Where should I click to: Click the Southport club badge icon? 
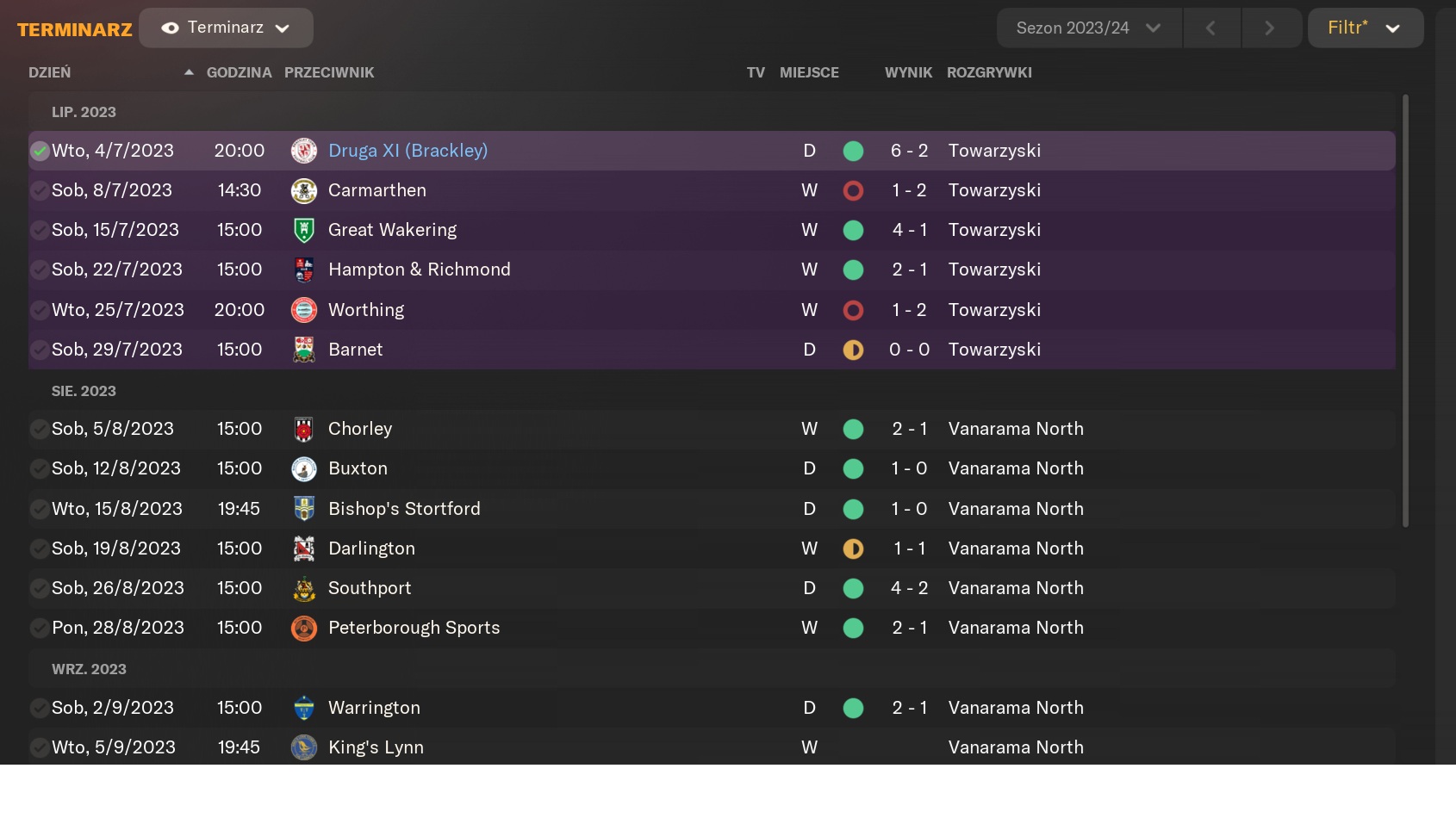pos(304,588)
